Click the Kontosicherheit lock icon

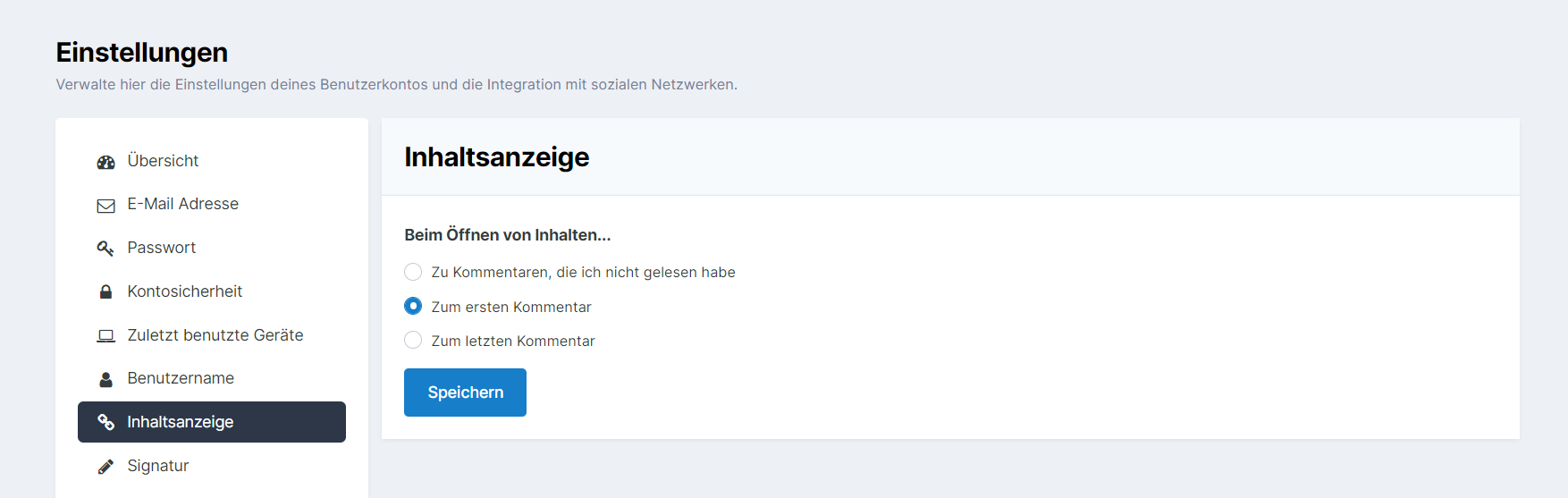pos(105,292)
